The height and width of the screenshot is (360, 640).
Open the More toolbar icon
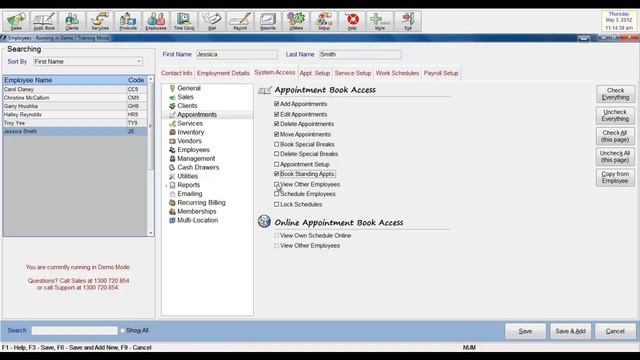click(x=380, y=21)
